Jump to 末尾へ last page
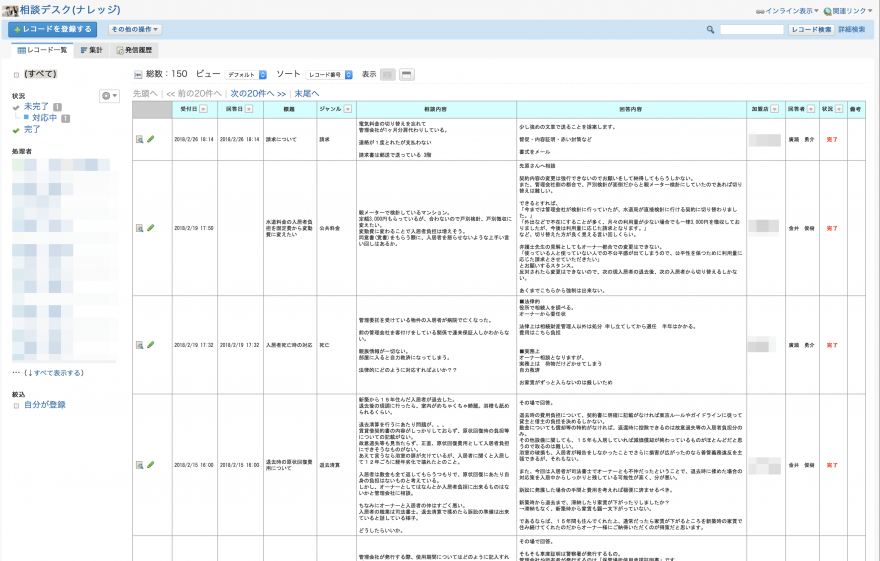 [306, 94]
